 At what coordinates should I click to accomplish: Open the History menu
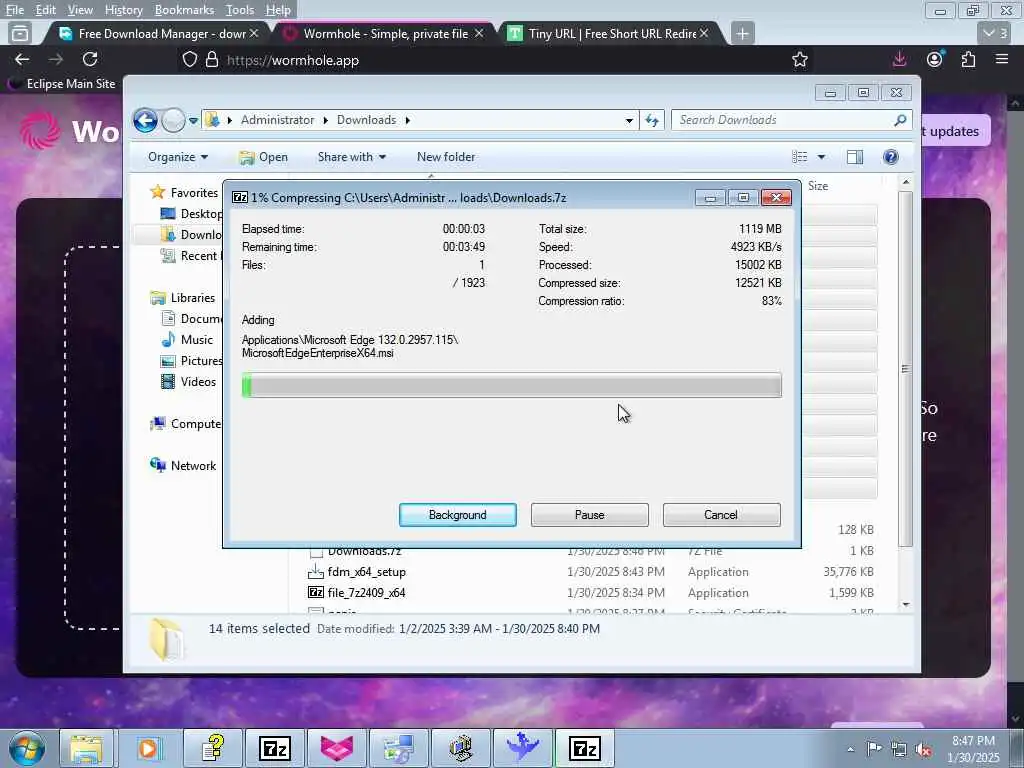(x=123, y=10)
